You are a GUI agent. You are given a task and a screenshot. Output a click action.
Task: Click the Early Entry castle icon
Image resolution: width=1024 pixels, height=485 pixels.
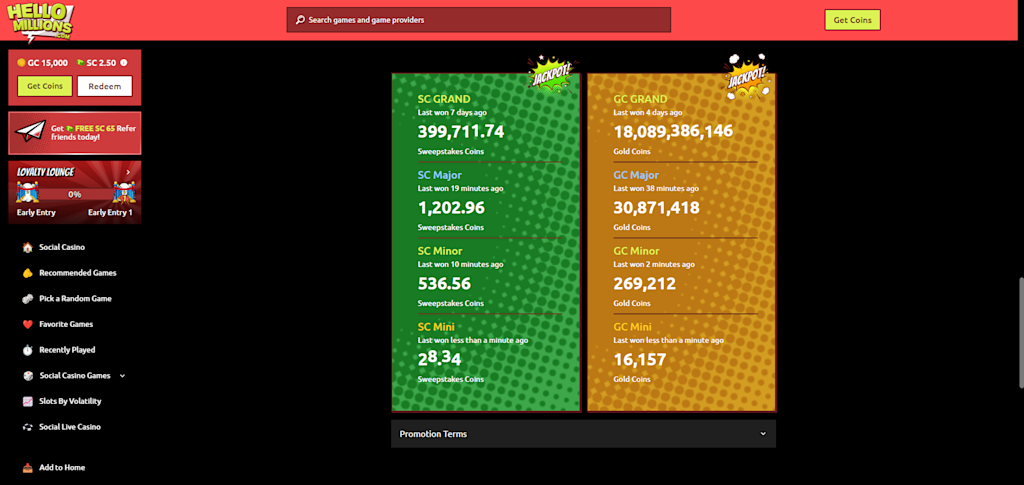coord(27,193)
